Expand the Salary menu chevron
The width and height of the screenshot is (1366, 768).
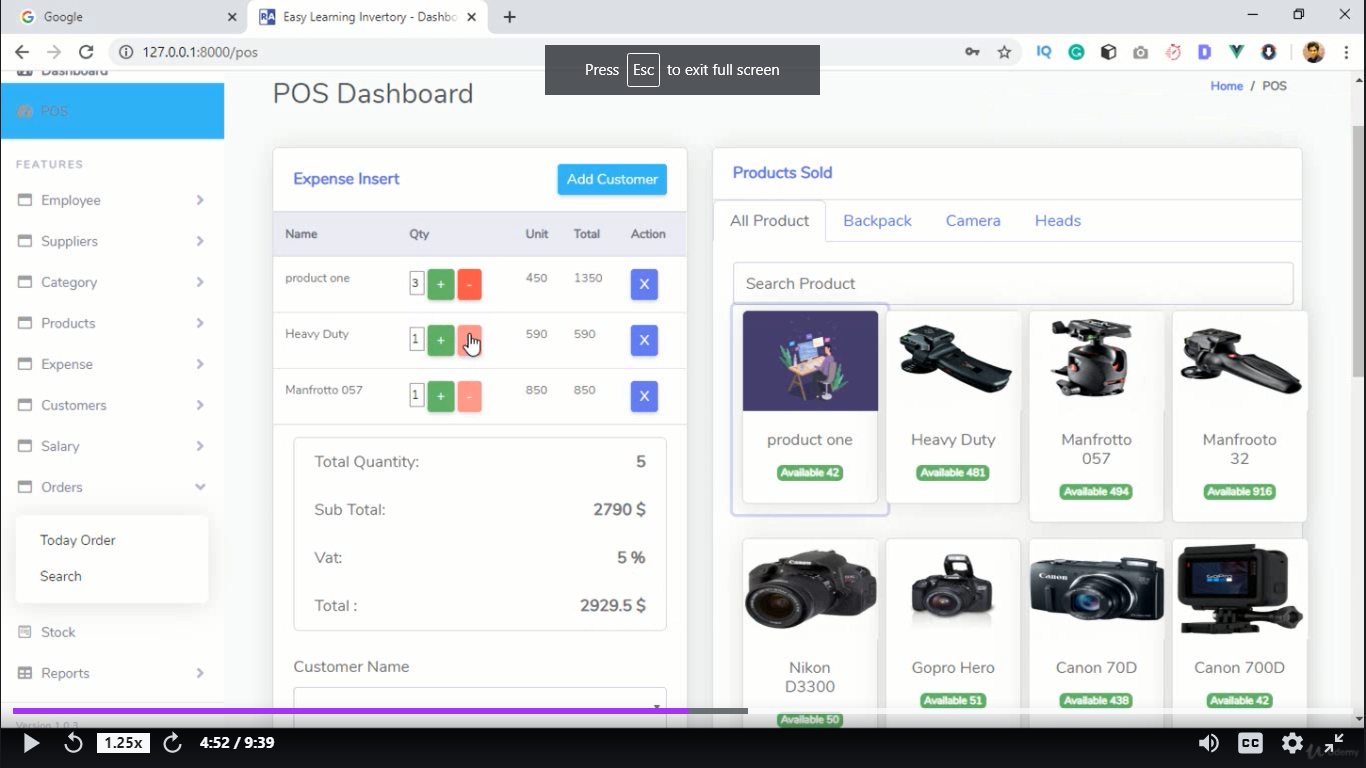[x=200, y=446]
